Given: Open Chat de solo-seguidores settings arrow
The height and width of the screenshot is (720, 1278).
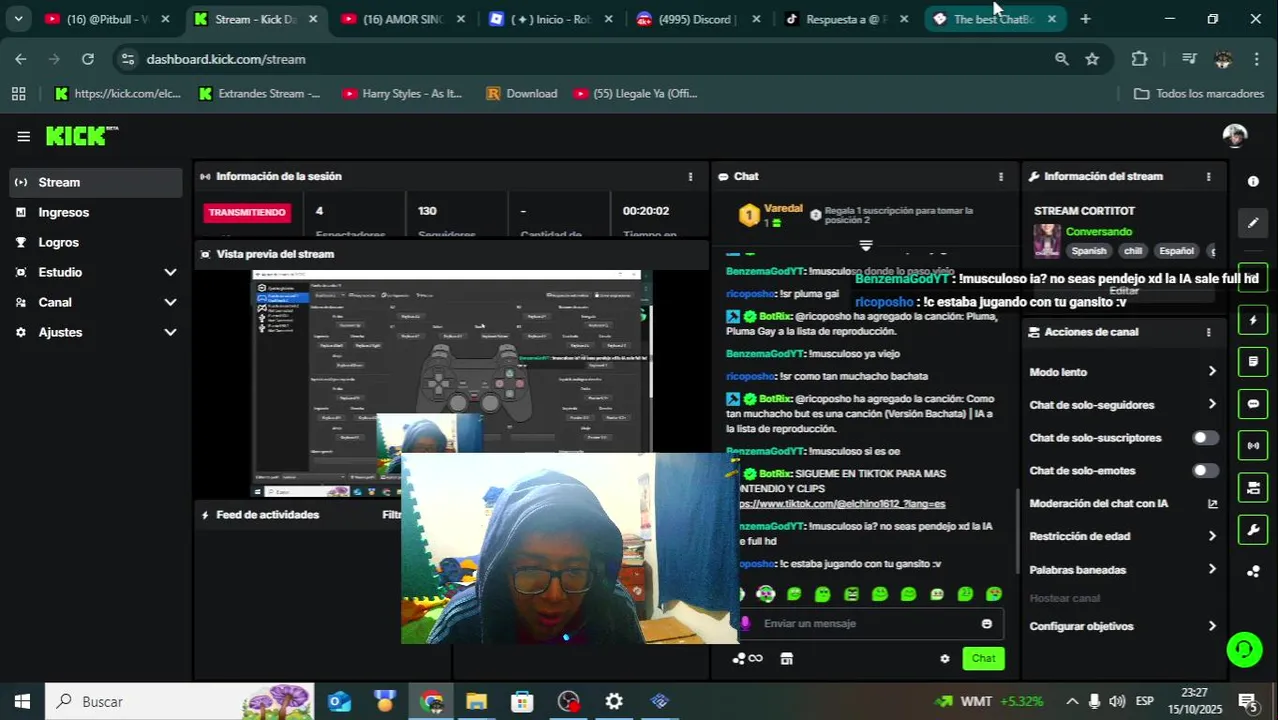Looking at the screenshot, I should (1212, 405).
